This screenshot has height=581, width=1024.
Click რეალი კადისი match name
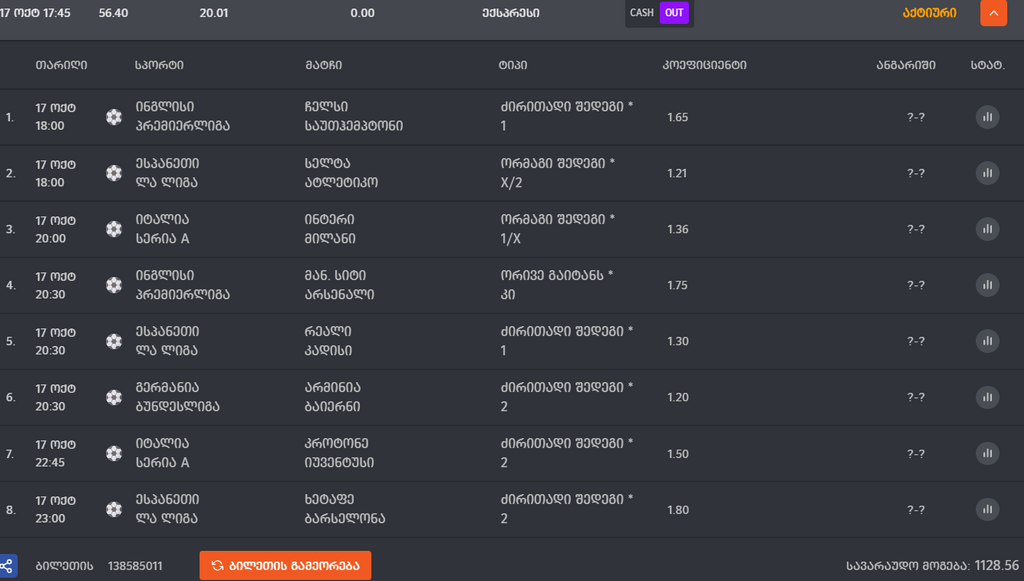(x=328, y=341)
